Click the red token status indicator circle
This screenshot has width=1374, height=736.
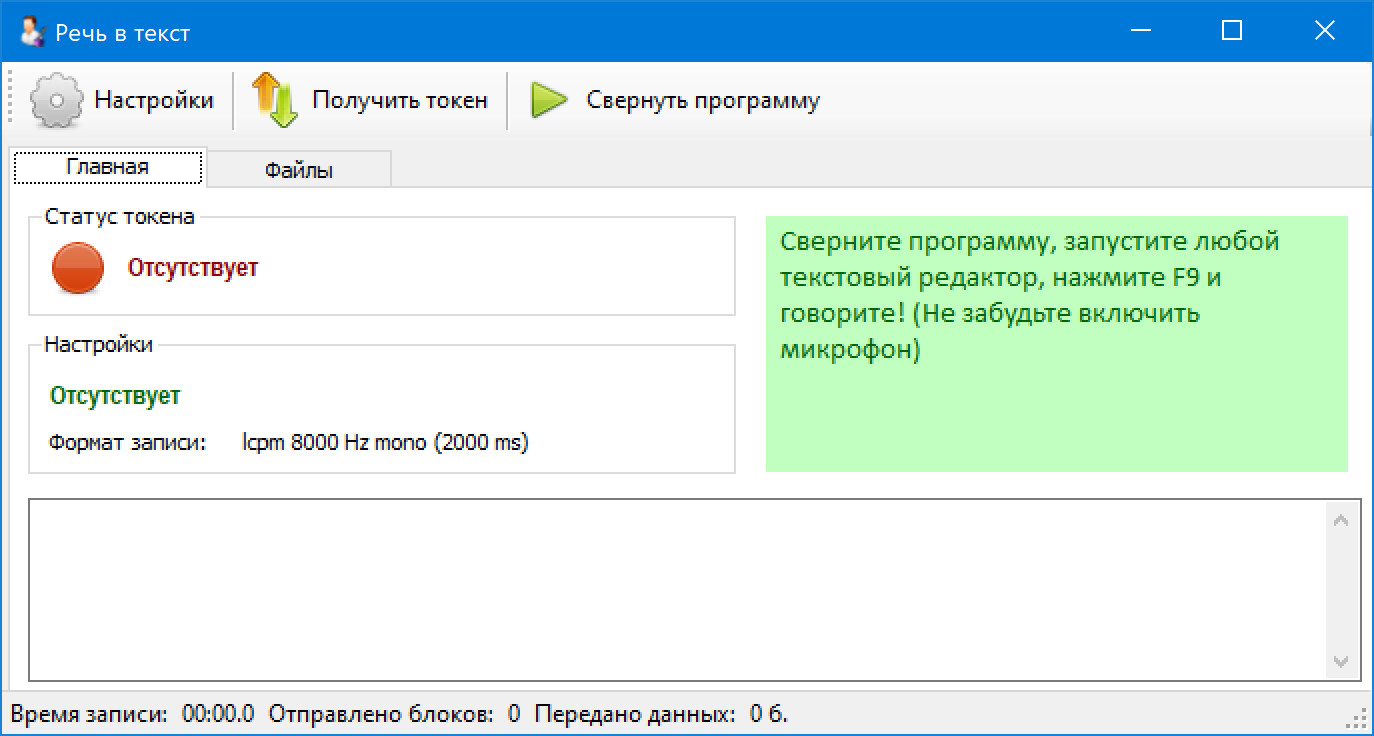click(78, 268)
